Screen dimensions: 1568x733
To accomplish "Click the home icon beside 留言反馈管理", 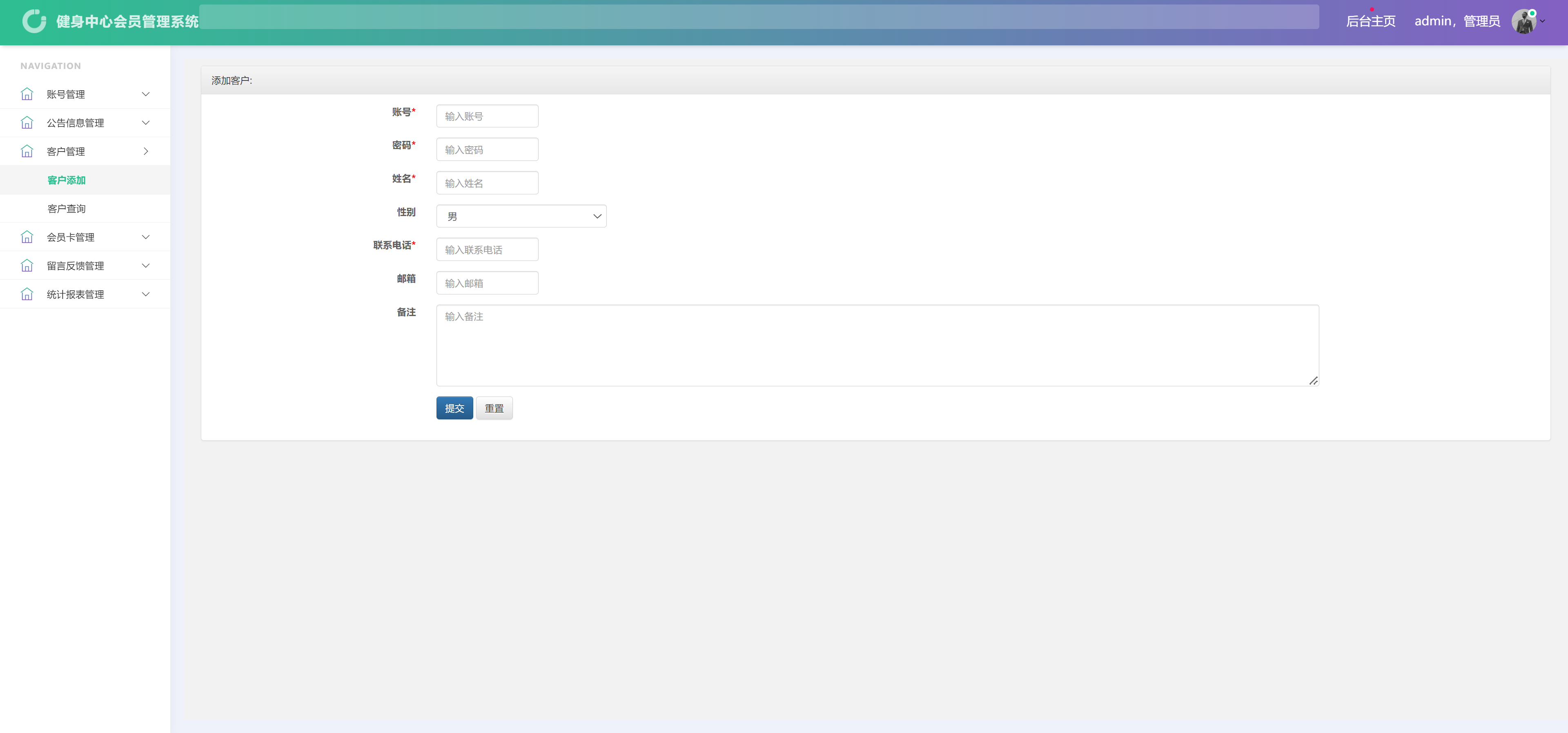I will [27, 265].
